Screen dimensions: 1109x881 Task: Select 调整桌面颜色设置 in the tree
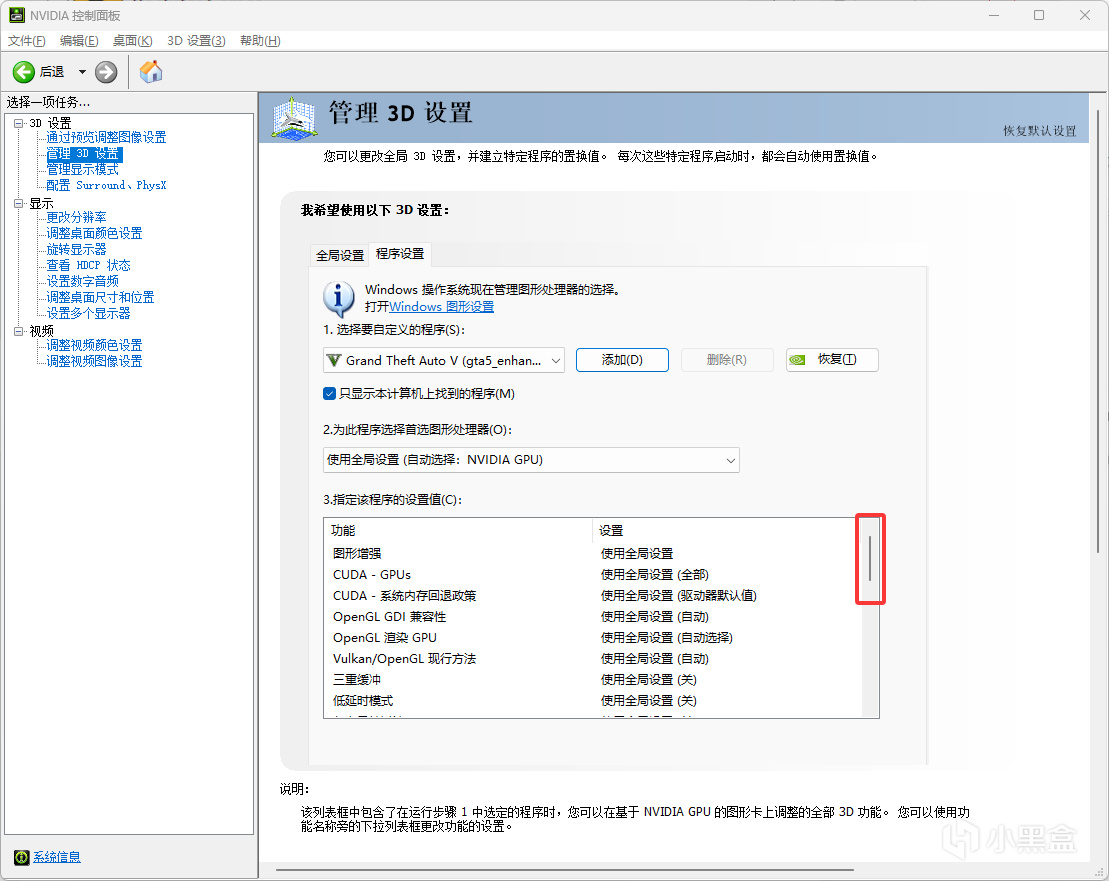94,233
